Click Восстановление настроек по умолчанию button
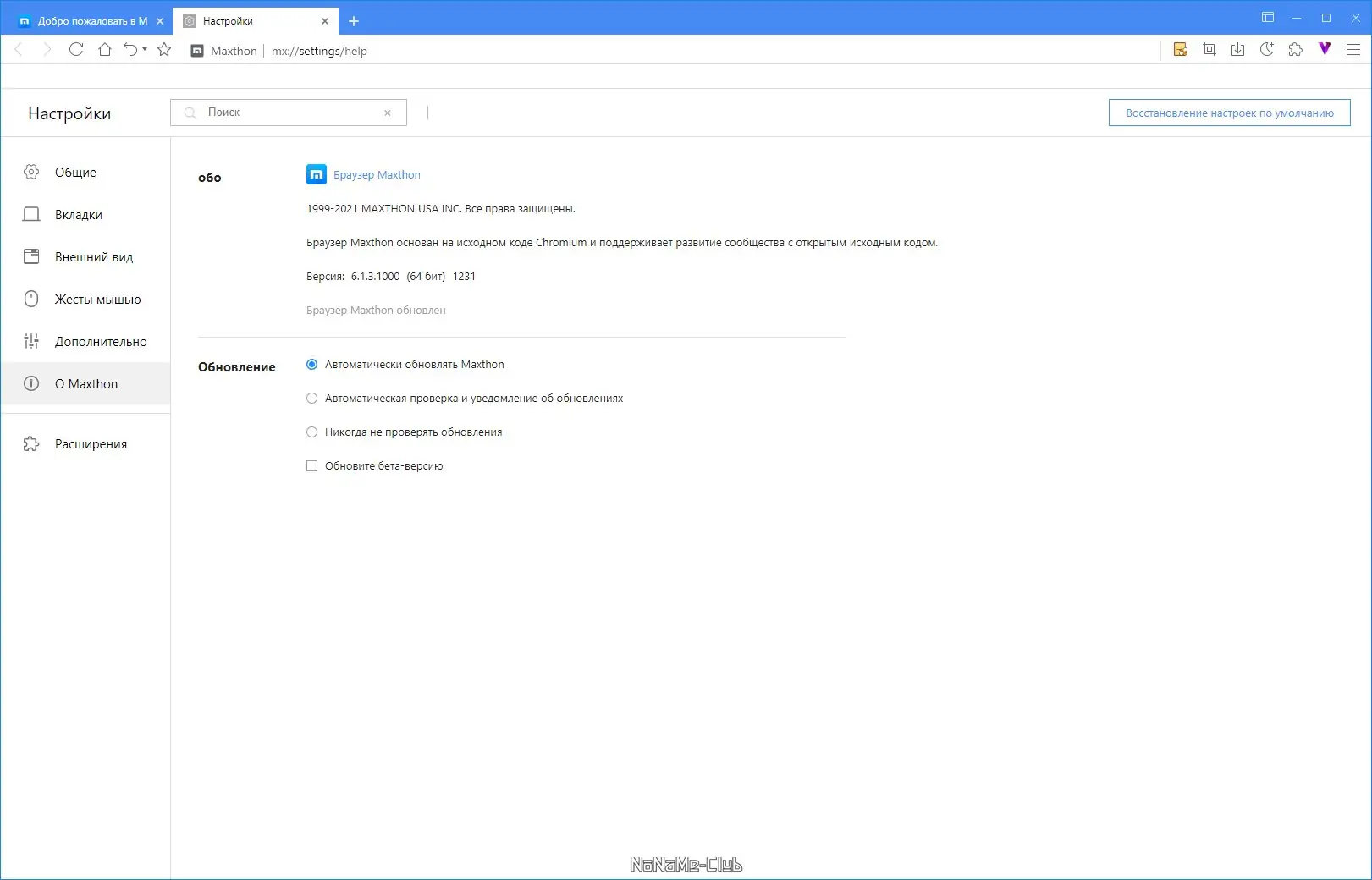 point(1230,113)
